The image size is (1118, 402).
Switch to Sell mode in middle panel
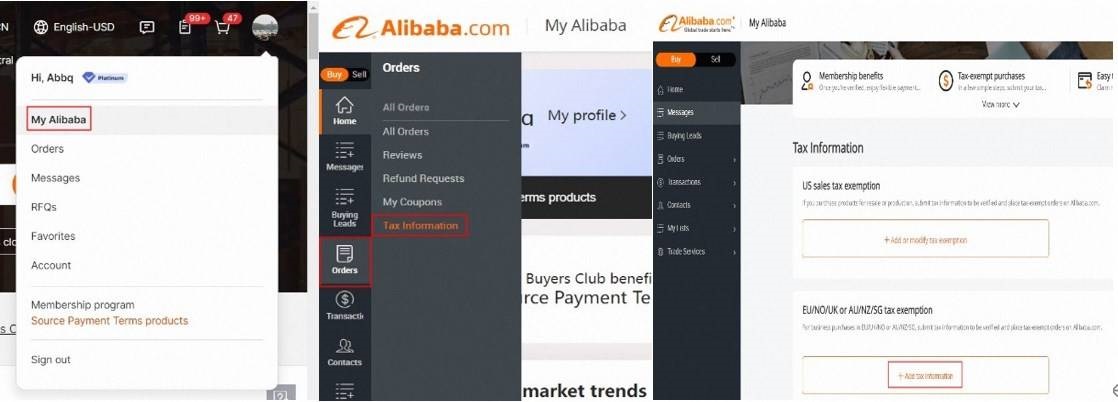coord(359,74)
